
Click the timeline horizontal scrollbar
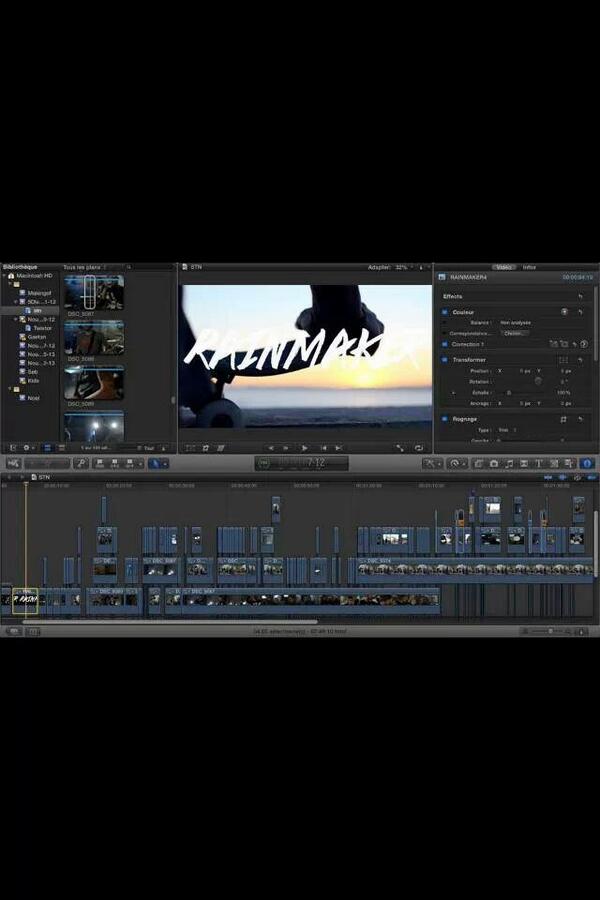(169, 622)
